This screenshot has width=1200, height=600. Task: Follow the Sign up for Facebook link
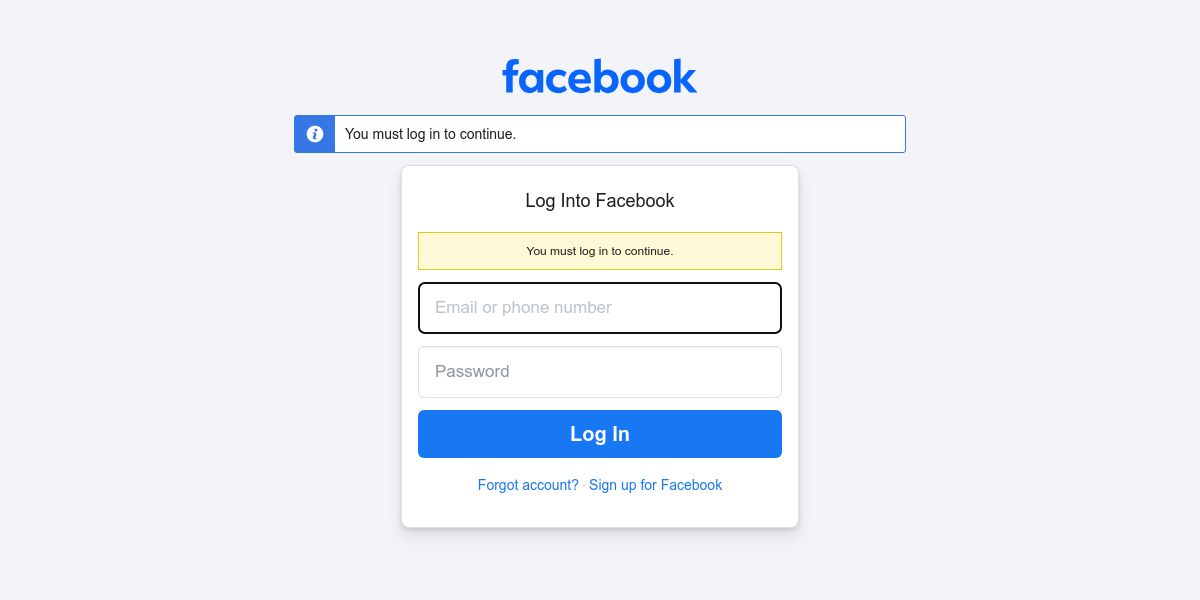point(655,485)
